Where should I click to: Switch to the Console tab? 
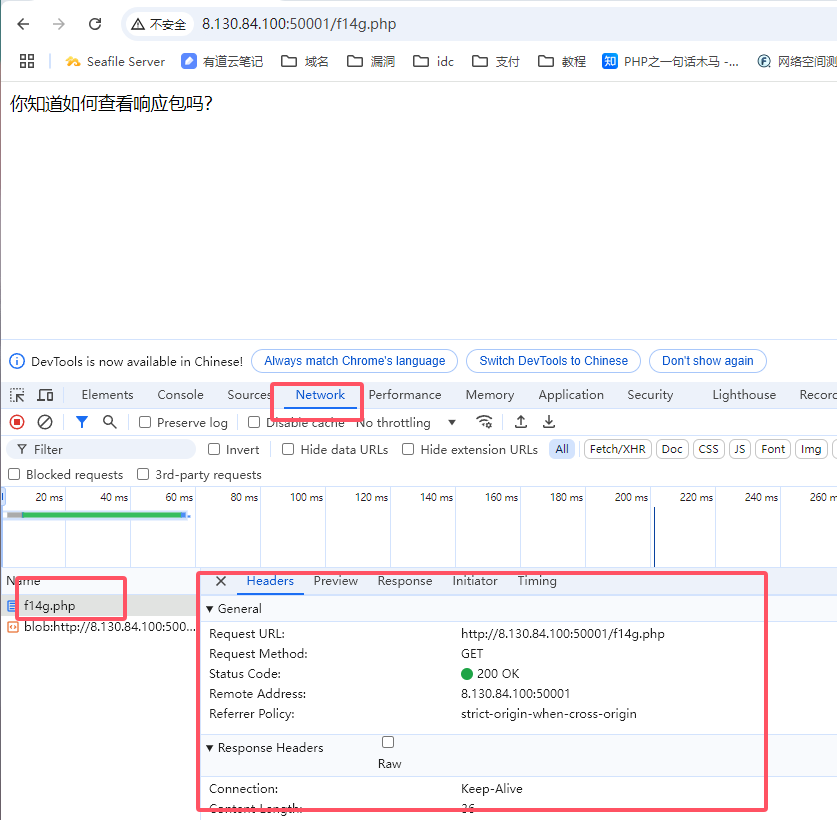pos(180,395)
